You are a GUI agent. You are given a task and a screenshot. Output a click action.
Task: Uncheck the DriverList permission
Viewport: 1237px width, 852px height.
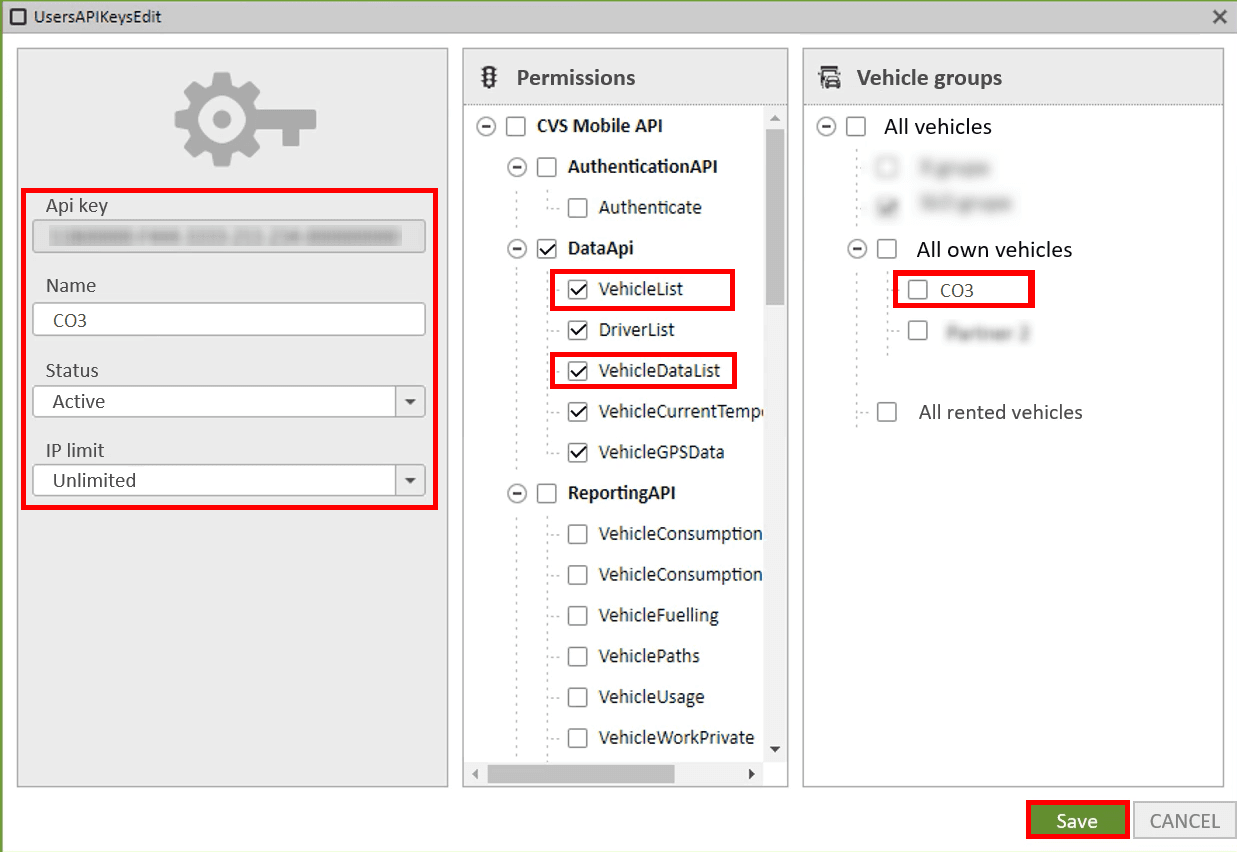click(x=577, y=330)
